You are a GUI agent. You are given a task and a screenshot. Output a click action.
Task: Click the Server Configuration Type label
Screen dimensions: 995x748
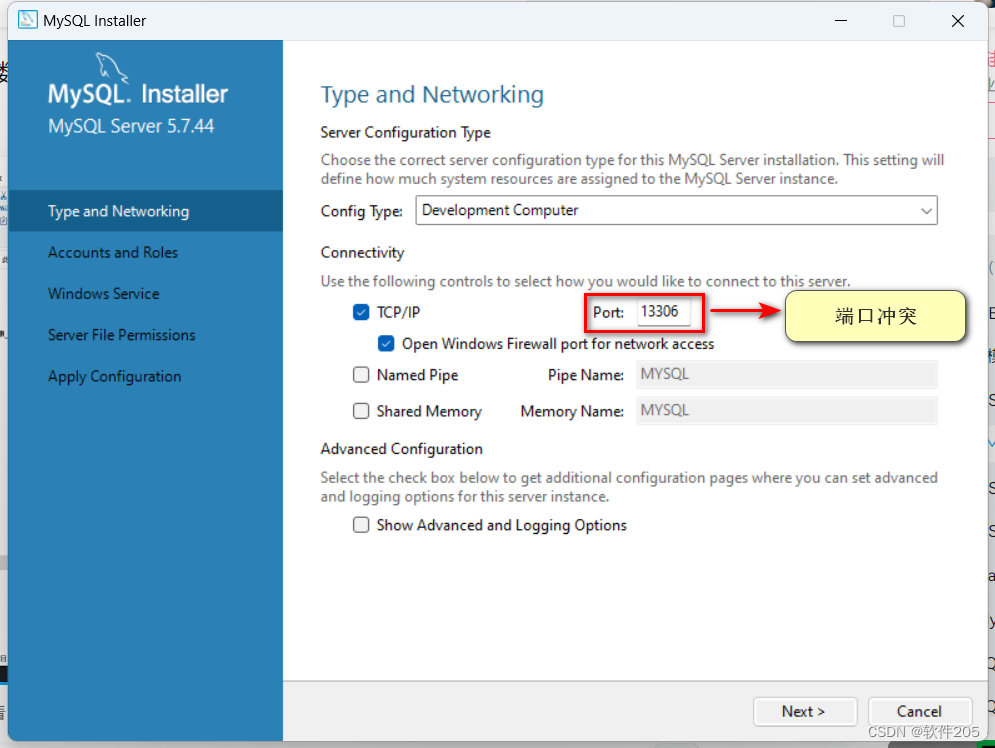tap(405, 133)
